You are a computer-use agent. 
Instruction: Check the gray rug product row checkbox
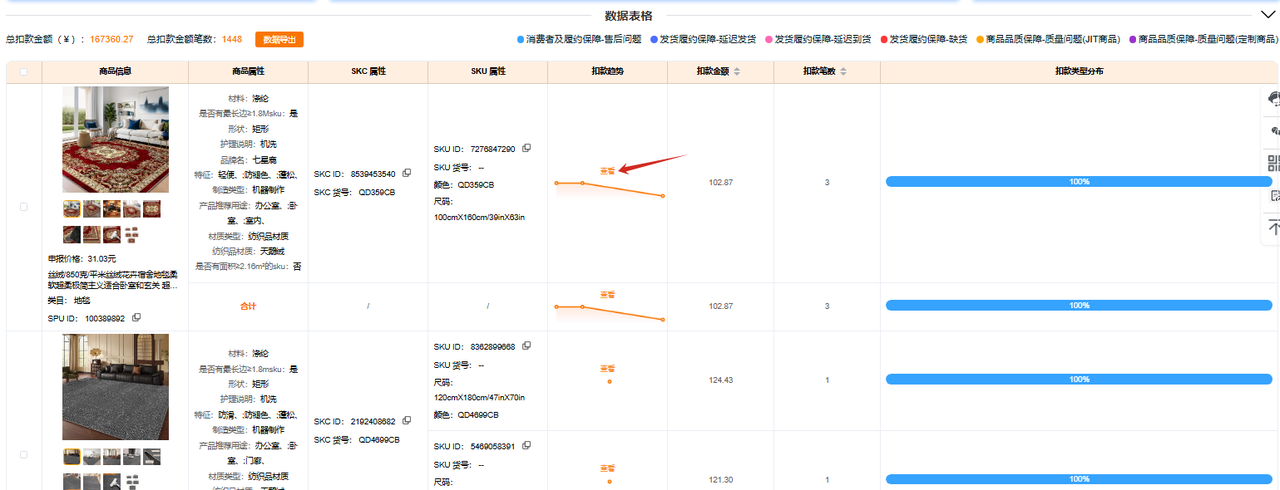click(24, 454)
